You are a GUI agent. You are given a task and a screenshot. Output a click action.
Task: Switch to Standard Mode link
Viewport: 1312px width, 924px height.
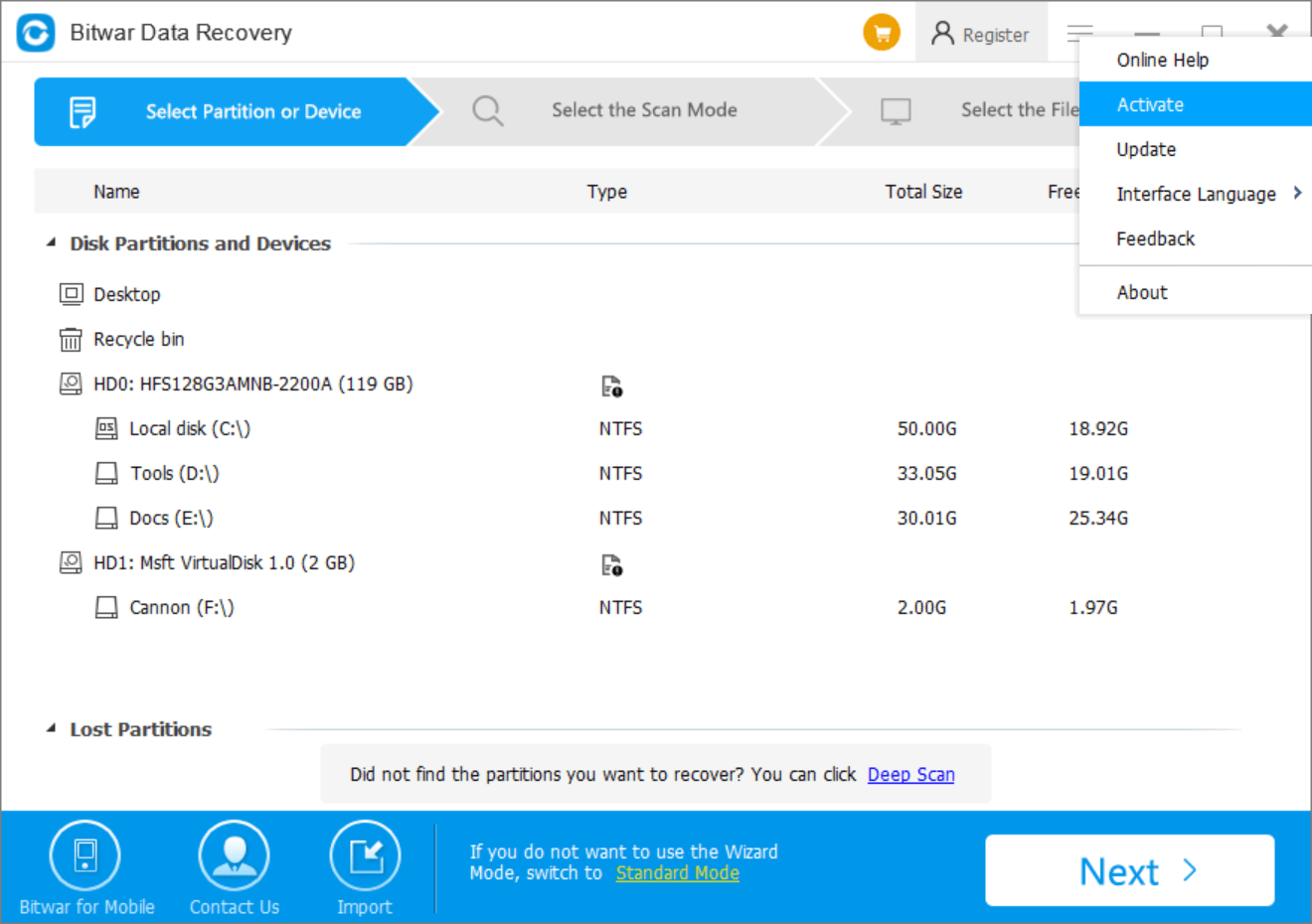pyautogui.click(x=677, y=872)
